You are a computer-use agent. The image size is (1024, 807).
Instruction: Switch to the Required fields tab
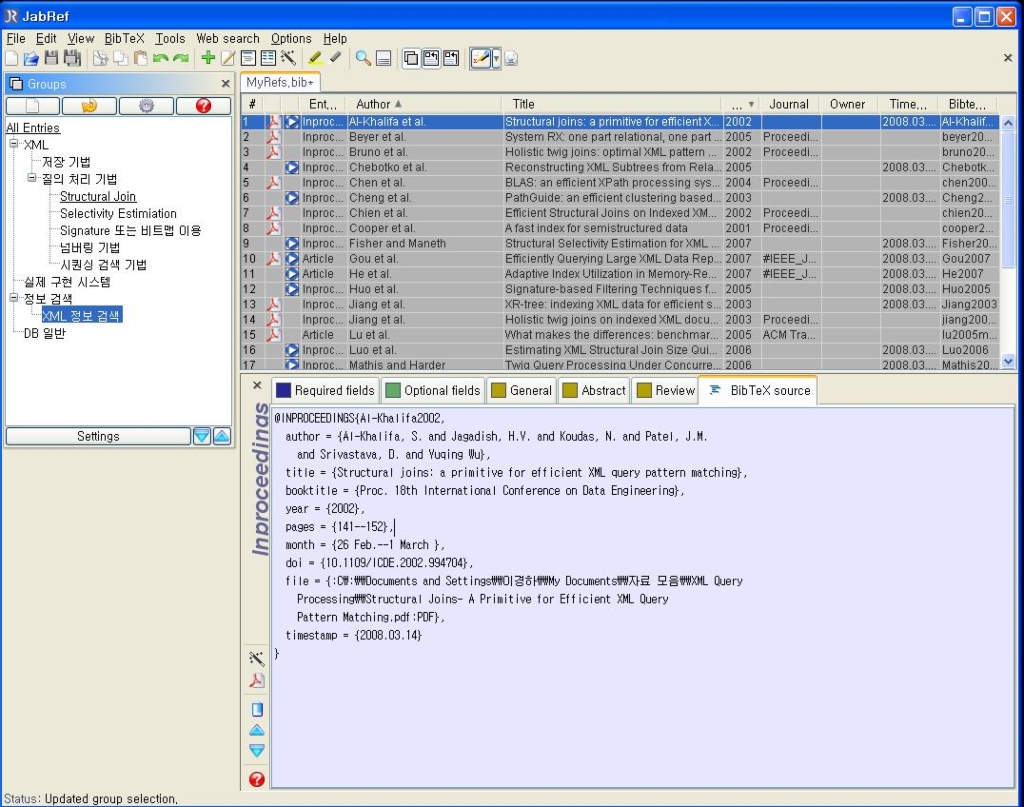pos(325,390)
